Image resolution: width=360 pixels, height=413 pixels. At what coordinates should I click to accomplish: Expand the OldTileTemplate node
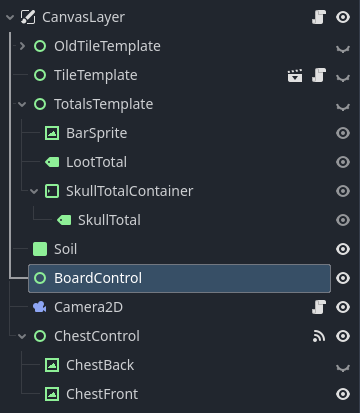22,46
